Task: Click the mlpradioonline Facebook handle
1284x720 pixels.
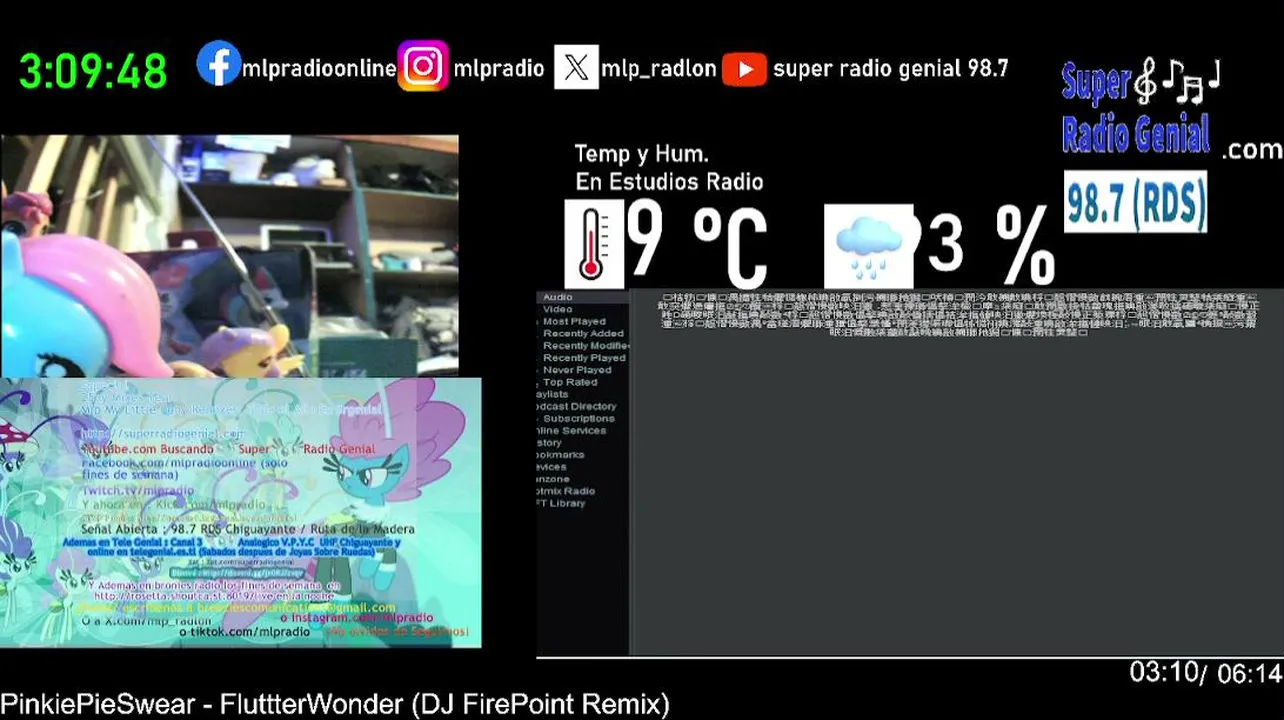Action: click(x=319, y=68)
